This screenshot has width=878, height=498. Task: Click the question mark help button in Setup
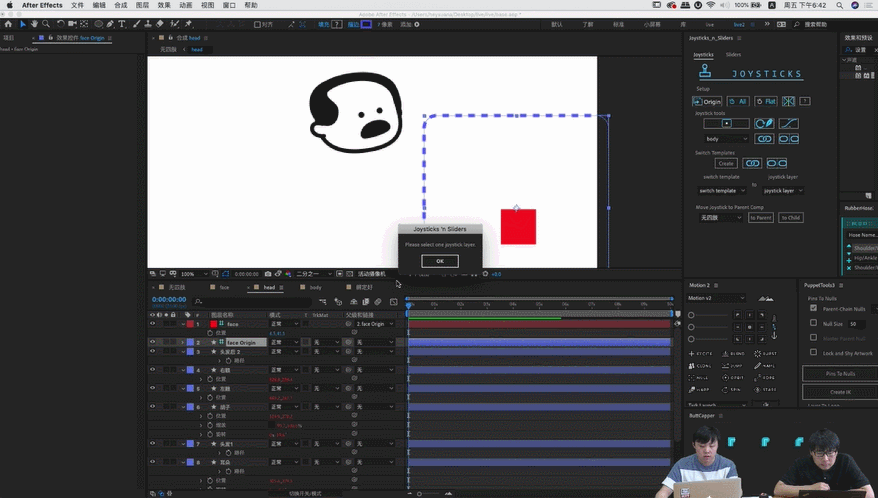click(805, 101)
